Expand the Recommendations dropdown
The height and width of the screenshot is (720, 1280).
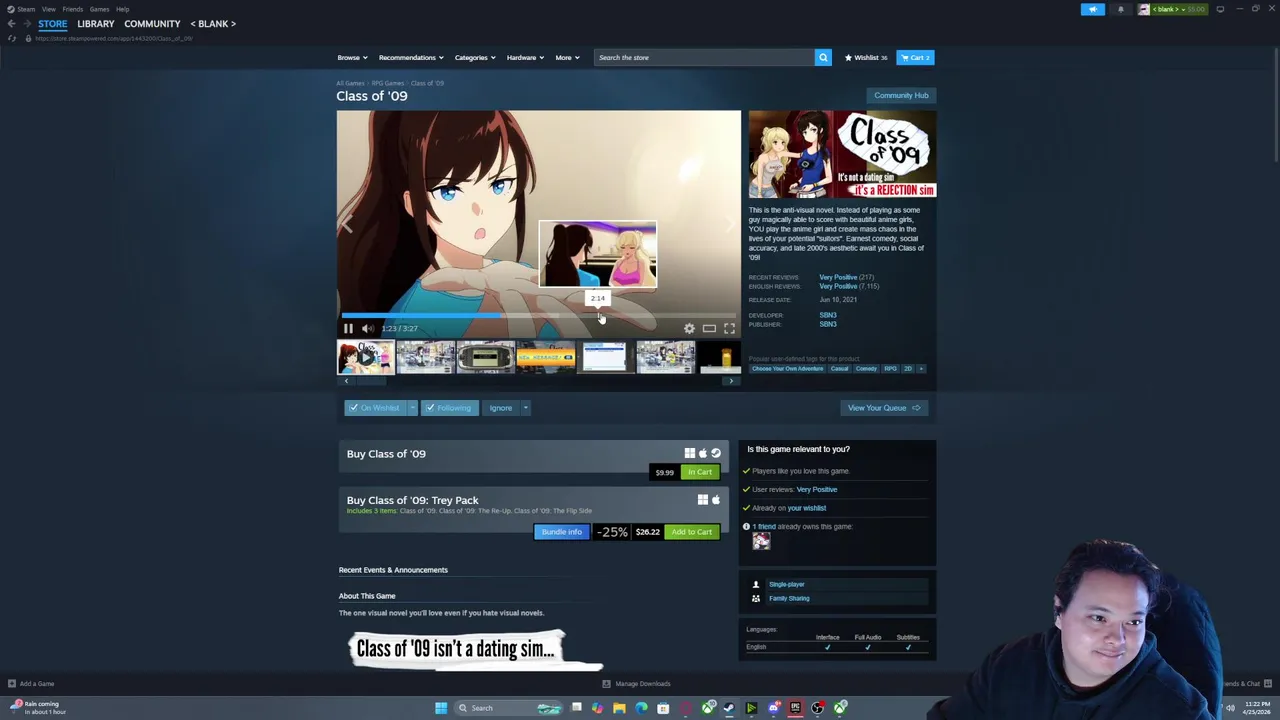pyautogui.click(x=411, y=57)
